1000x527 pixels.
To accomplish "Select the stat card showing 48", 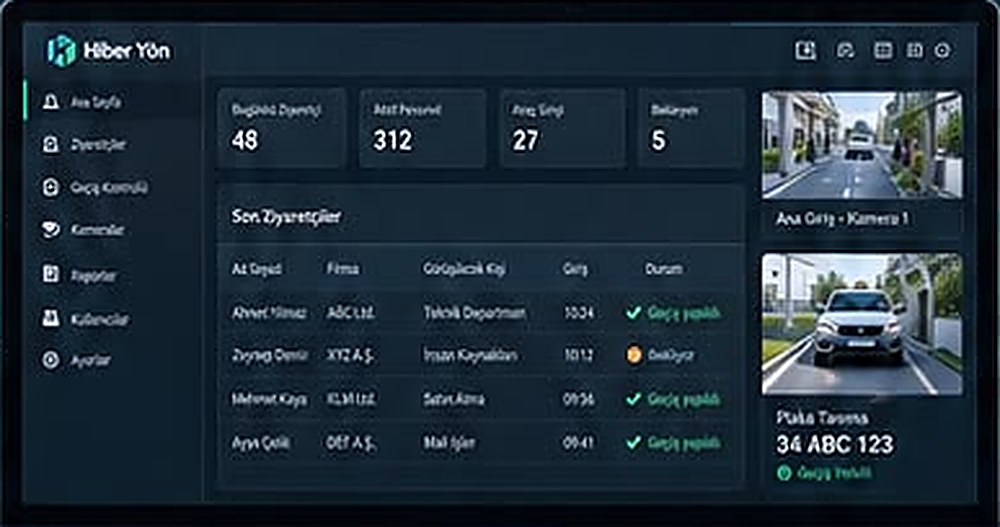I will point(281,128).
